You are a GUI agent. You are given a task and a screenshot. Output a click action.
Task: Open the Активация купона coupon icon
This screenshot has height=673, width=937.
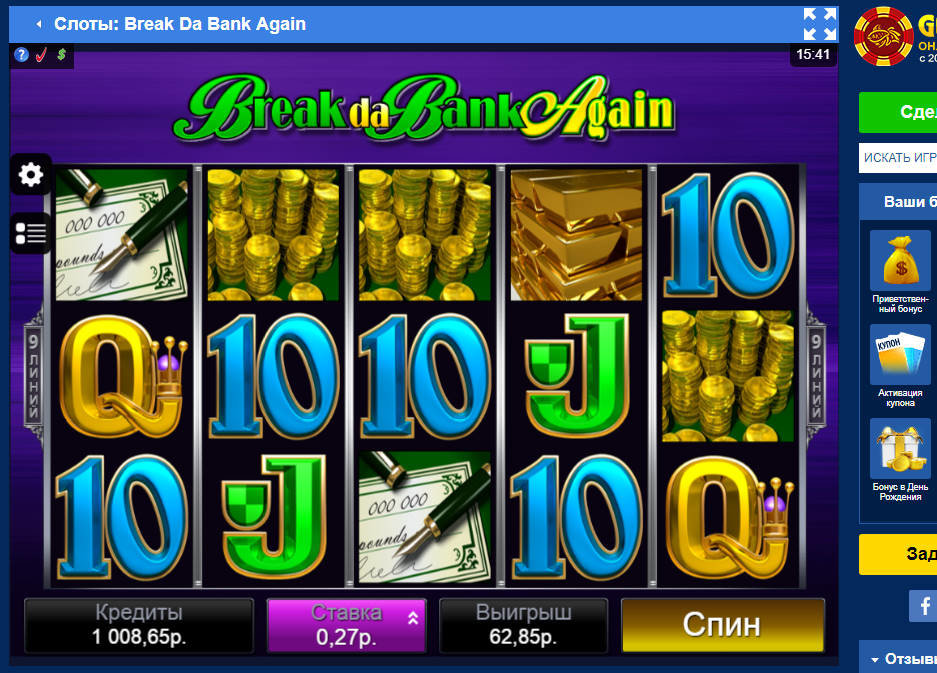(x=900, y=354)
